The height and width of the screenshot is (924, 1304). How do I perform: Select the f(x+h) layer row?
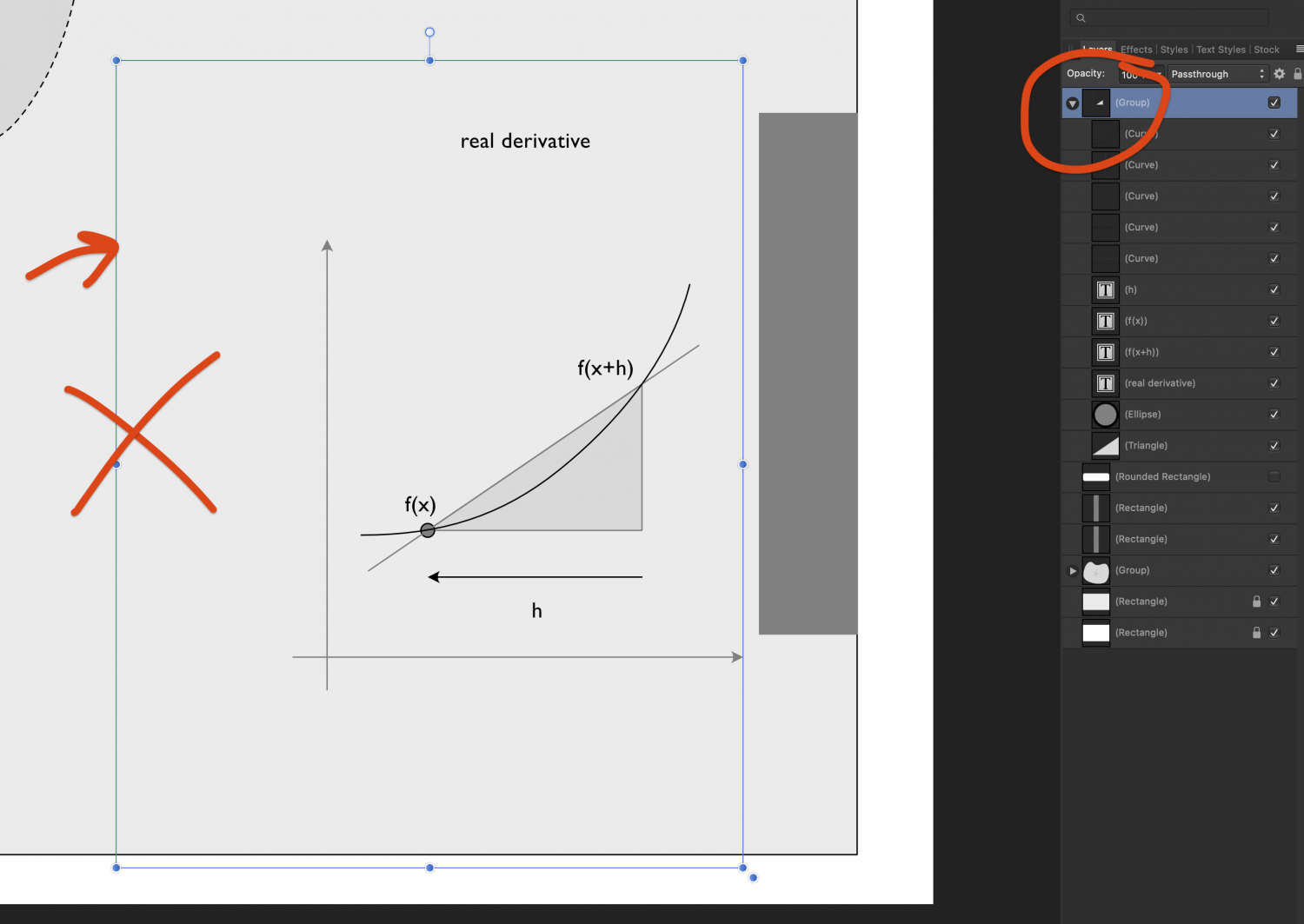[1179, 352]
